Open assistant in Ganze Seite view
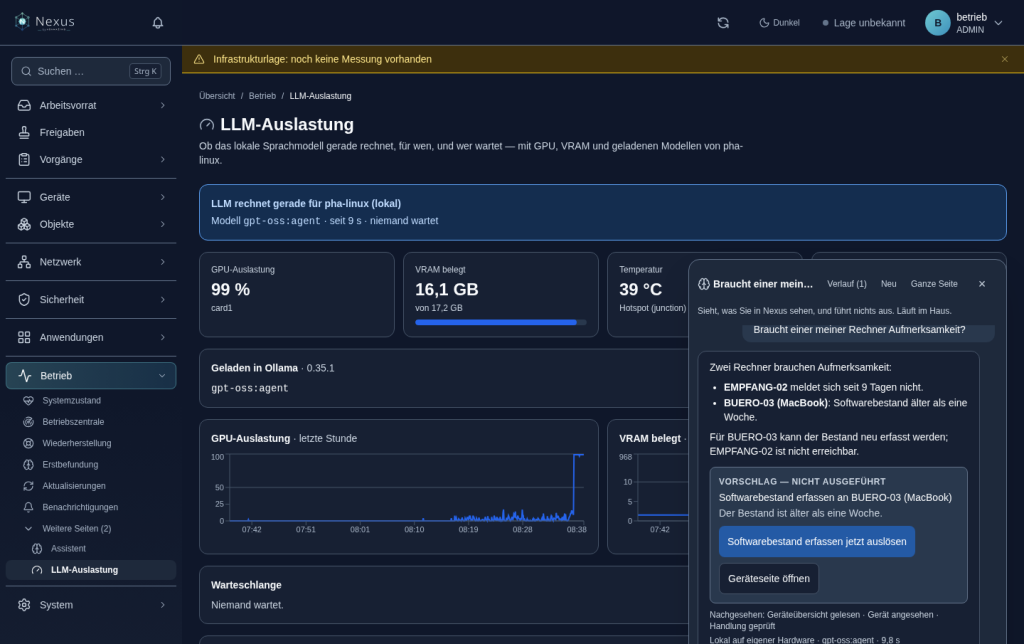 [934, 284]
